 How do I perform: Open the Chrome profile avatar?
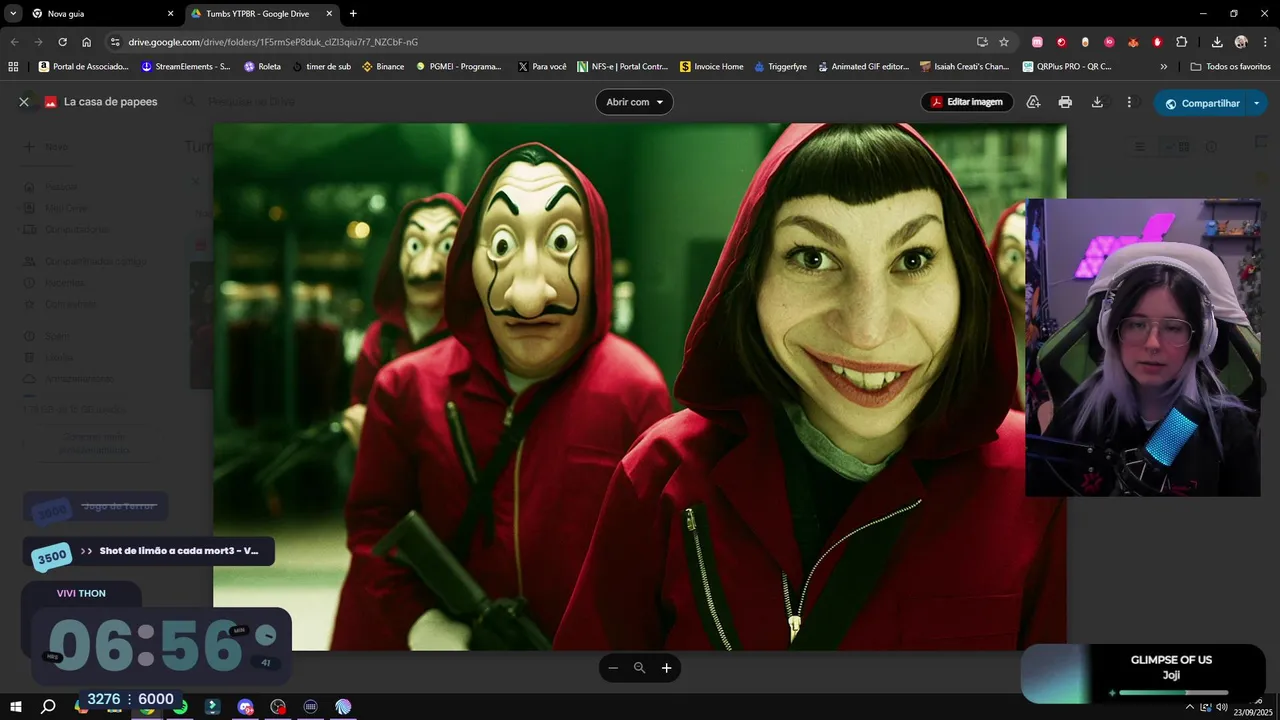1241,42
